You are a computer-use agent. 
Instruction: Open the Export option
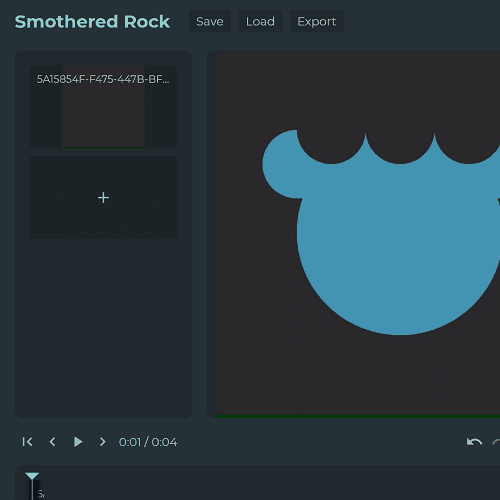[317, 21]
